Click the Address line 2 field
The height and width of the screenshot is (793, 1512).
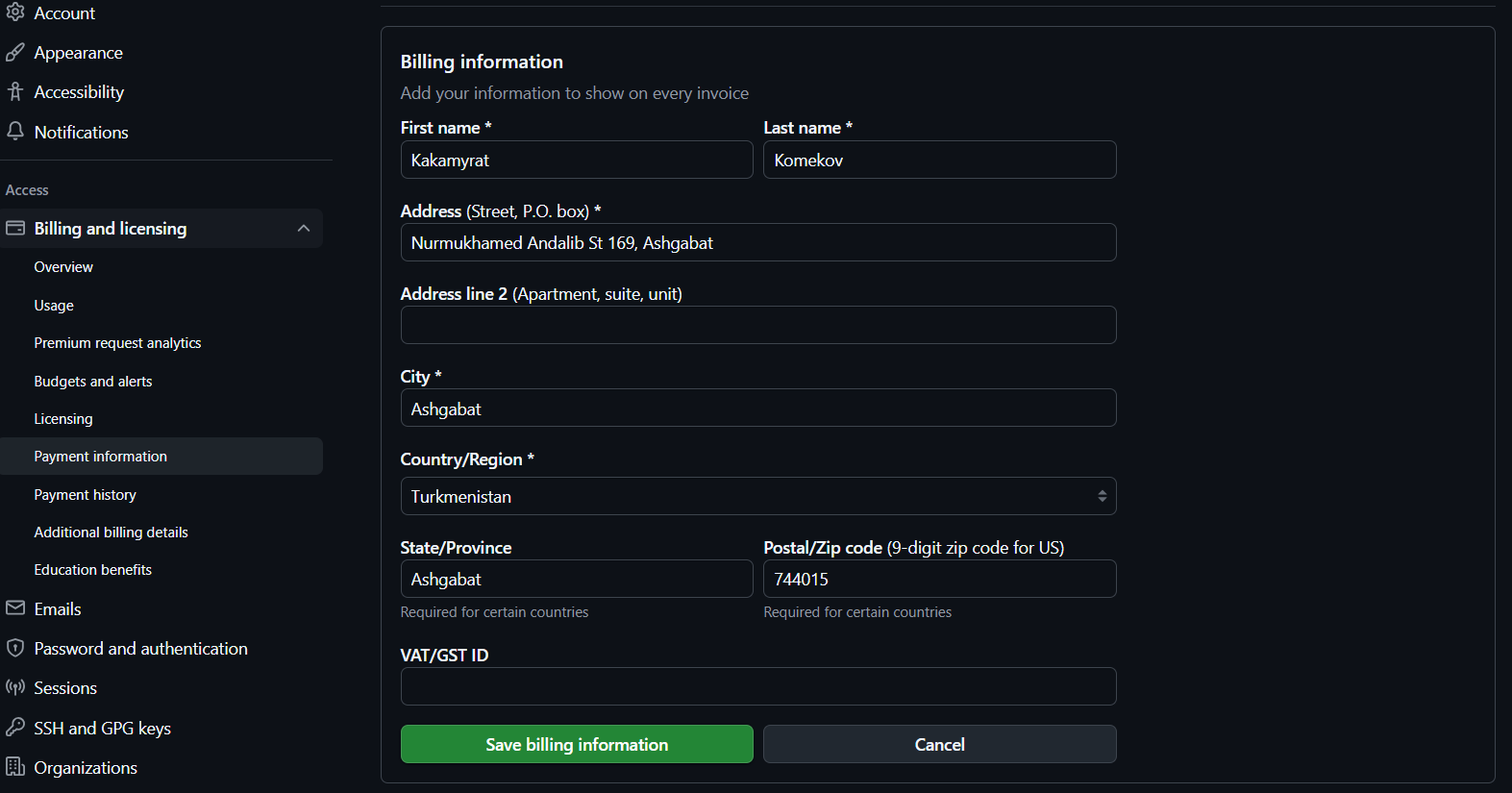click(x=757, y=325)
